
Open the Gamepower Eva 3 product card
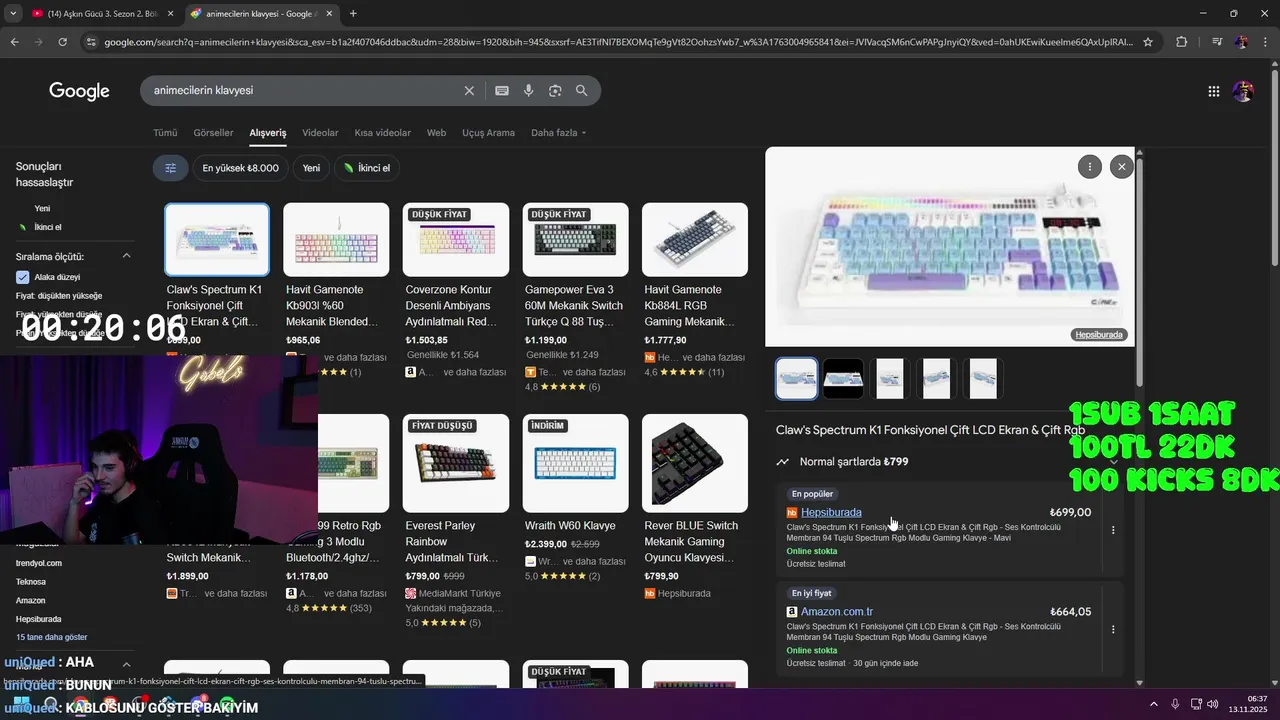tap(575, 296)
